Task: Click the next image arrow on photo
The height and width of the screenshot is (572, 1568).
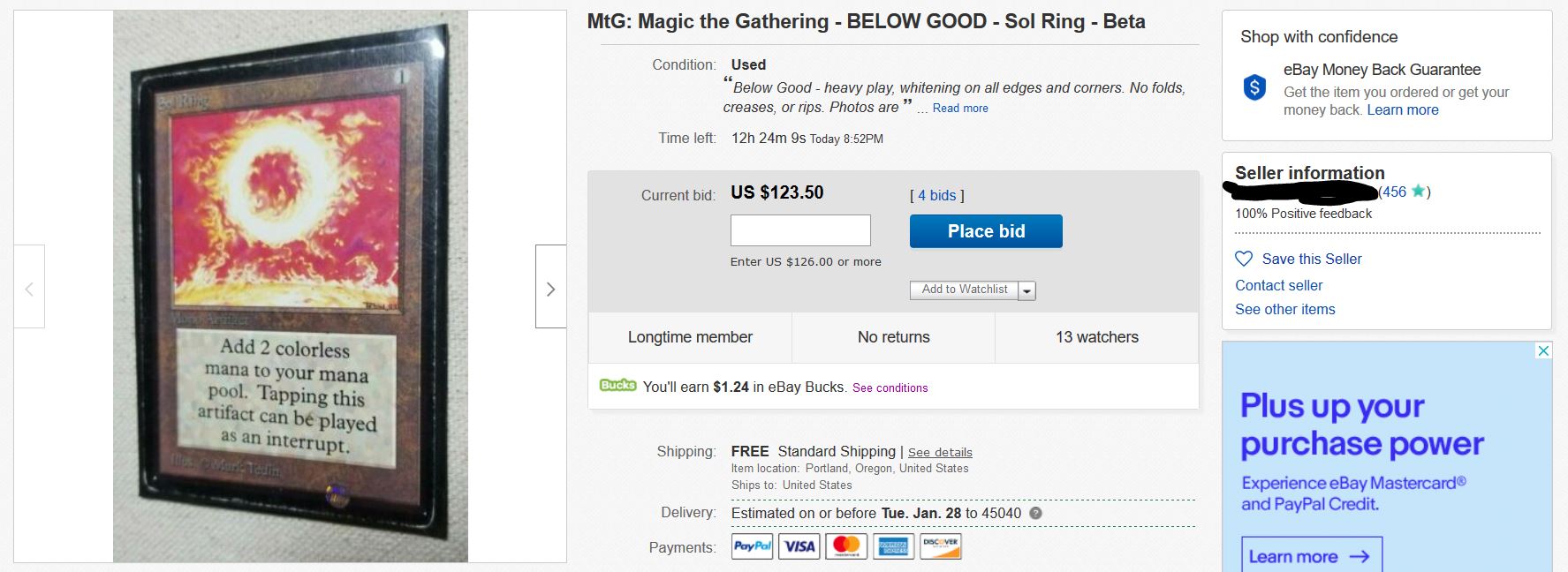Action: (550, 289)
